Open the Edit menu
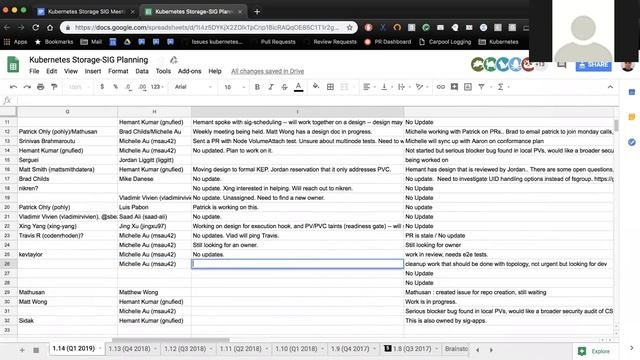Viewport: 640px width, 360px height. [51, 71]
